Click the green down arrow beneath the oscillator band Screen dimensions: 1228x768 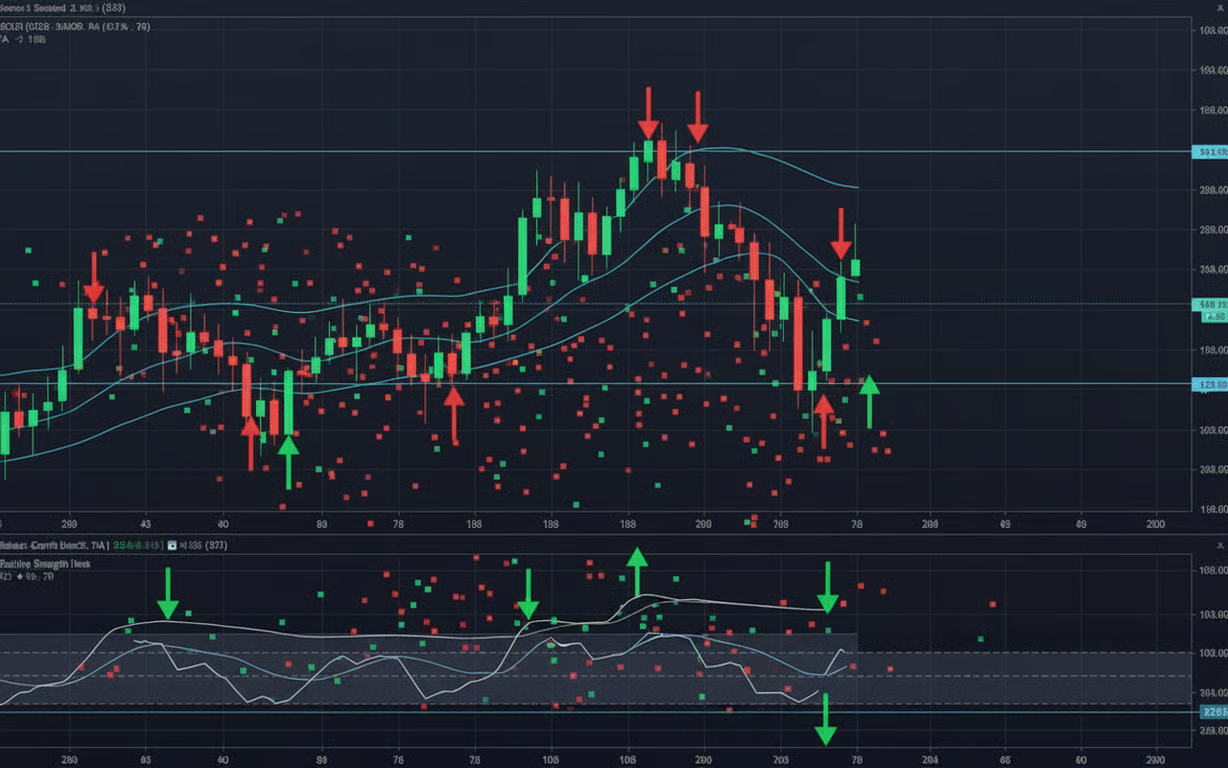[825, 720]
